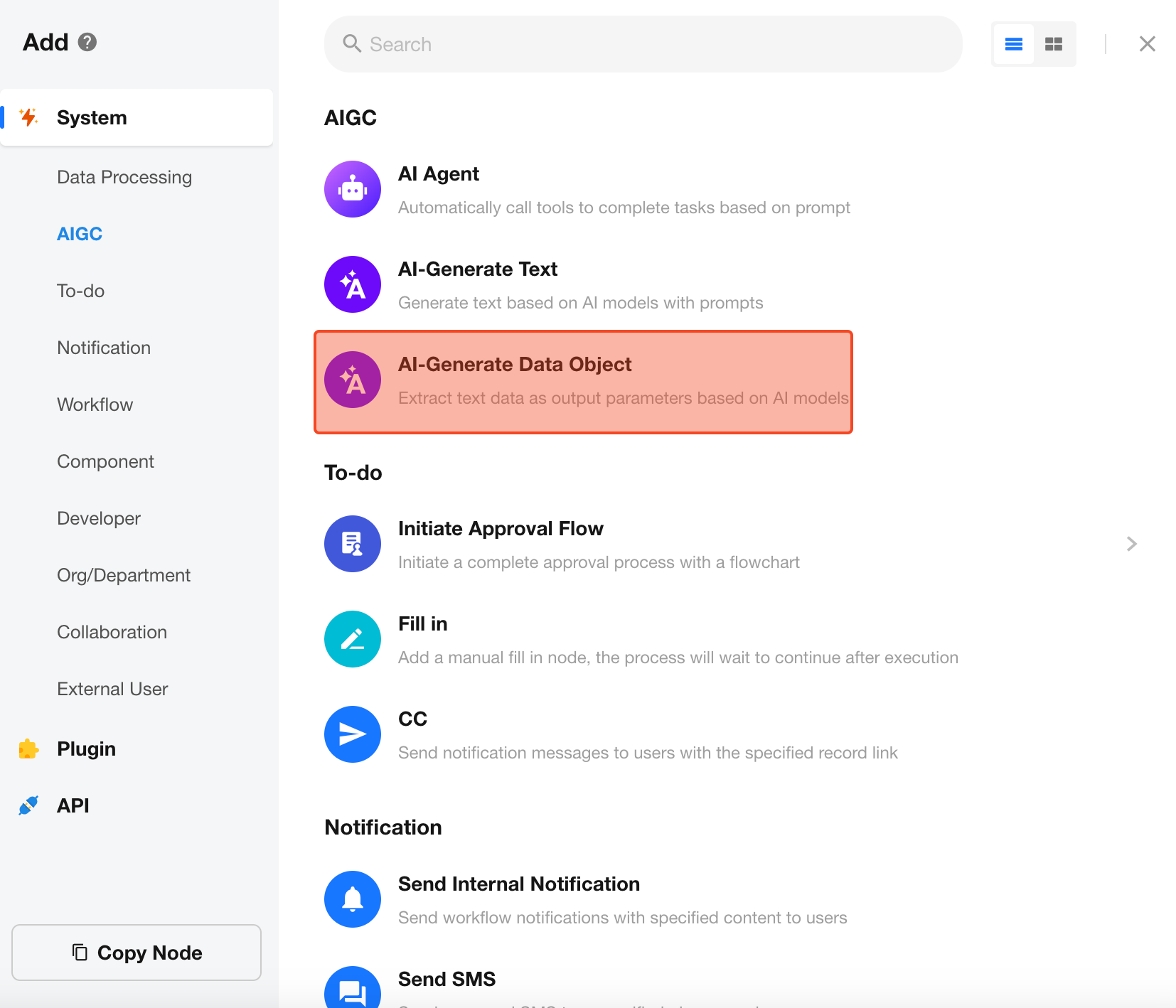Switch to grid view layout
The height and width of the screenshot is (1008, 1176).
point(1054,44)
